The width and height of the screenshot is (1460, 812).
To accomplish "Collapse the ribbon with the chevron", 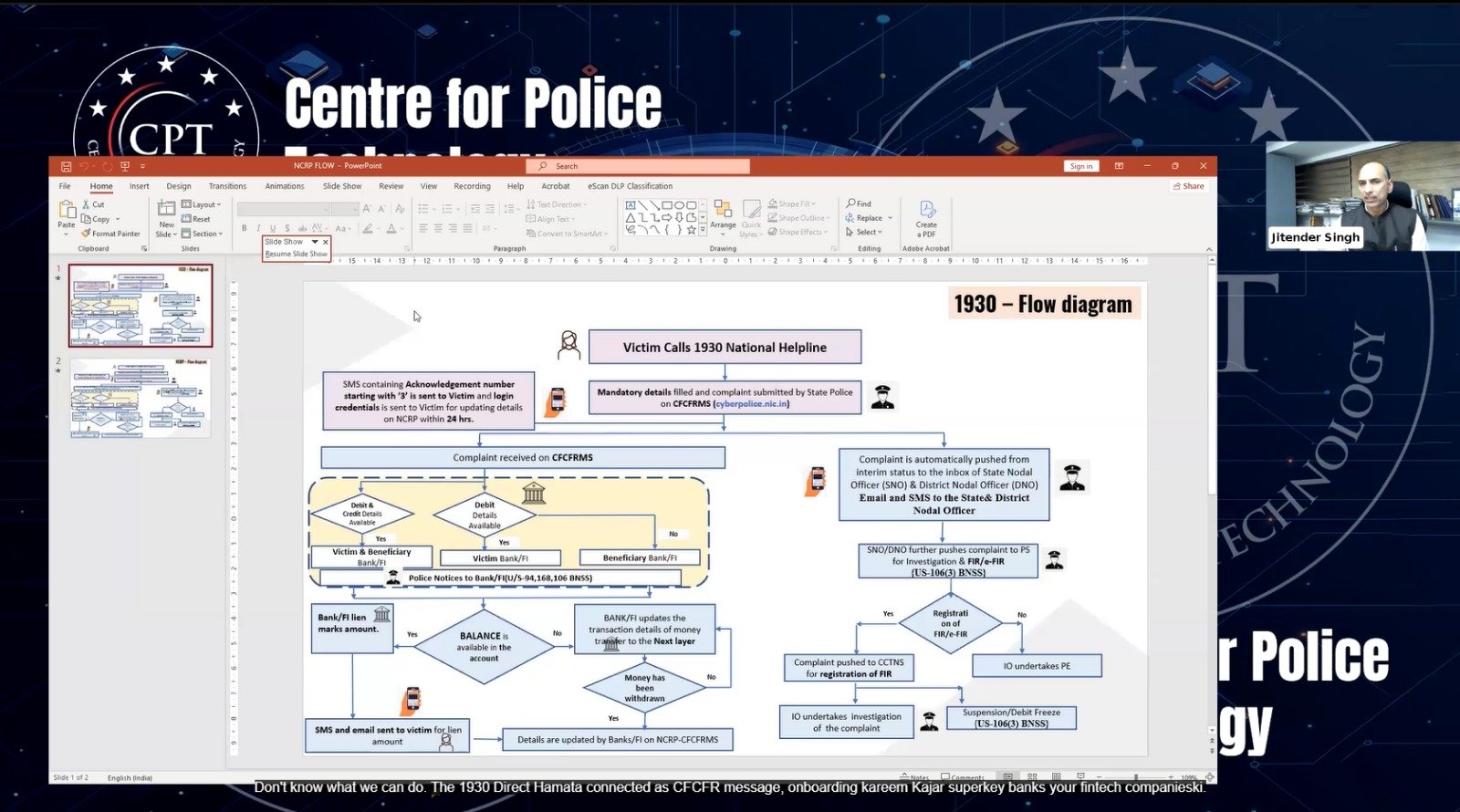I will 1209,248.
